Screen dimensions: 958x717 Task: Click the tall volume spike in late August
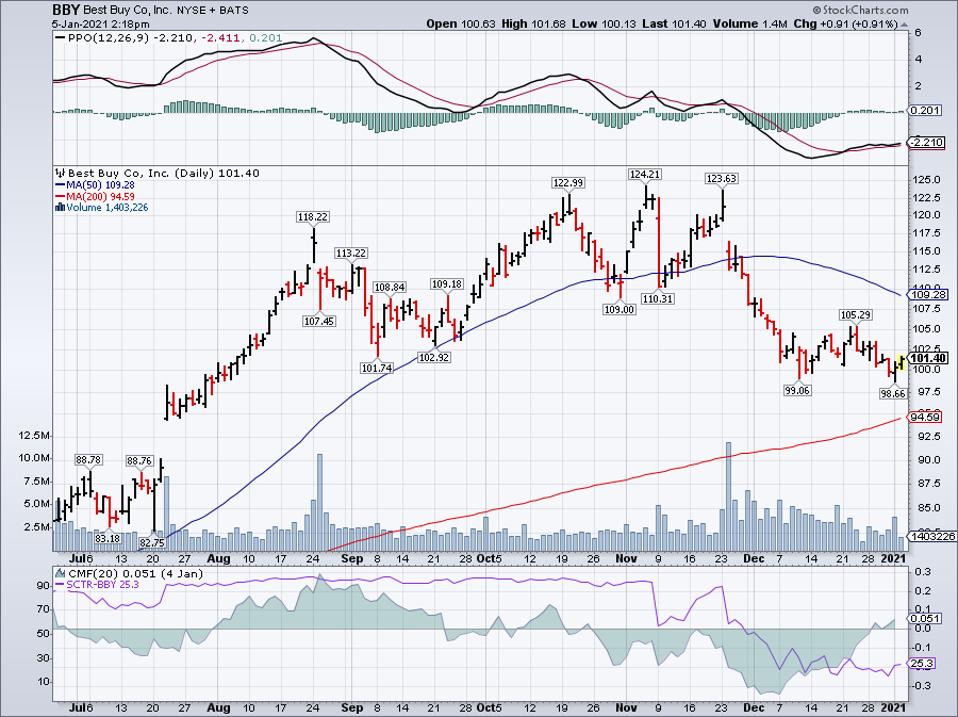click(x=320, y=503)
